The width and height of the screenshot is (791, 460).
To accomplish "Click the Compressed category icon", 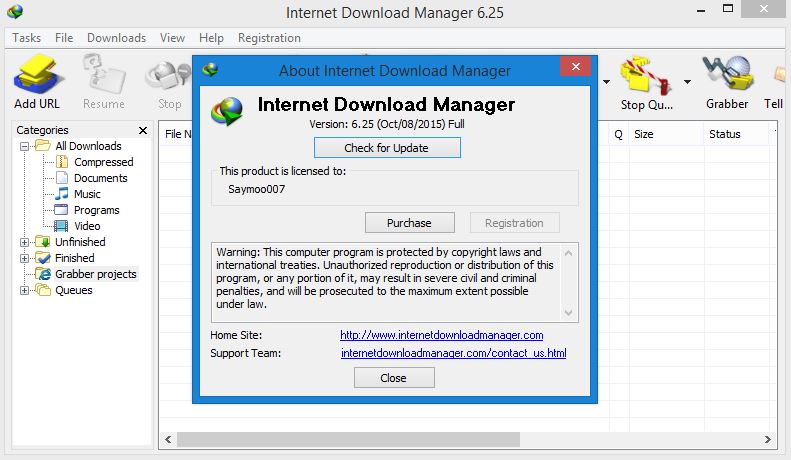I will click(62, 162).
